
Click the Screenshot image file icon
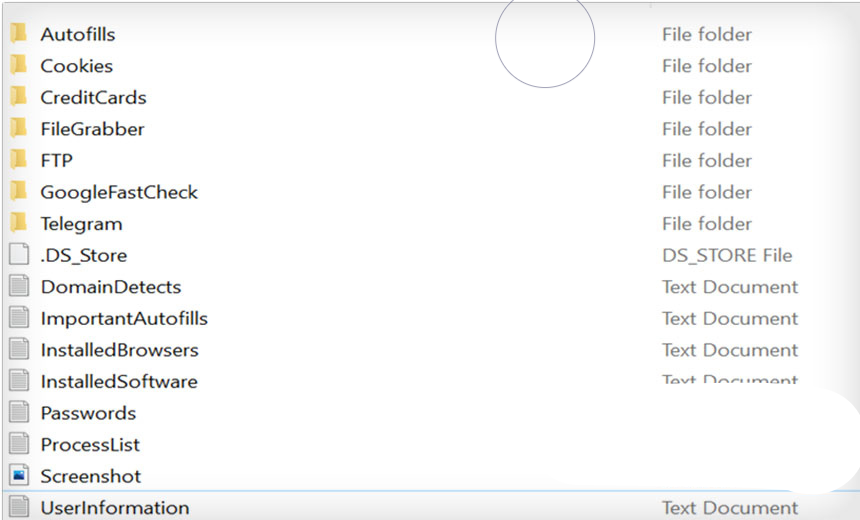coord(19,476)
